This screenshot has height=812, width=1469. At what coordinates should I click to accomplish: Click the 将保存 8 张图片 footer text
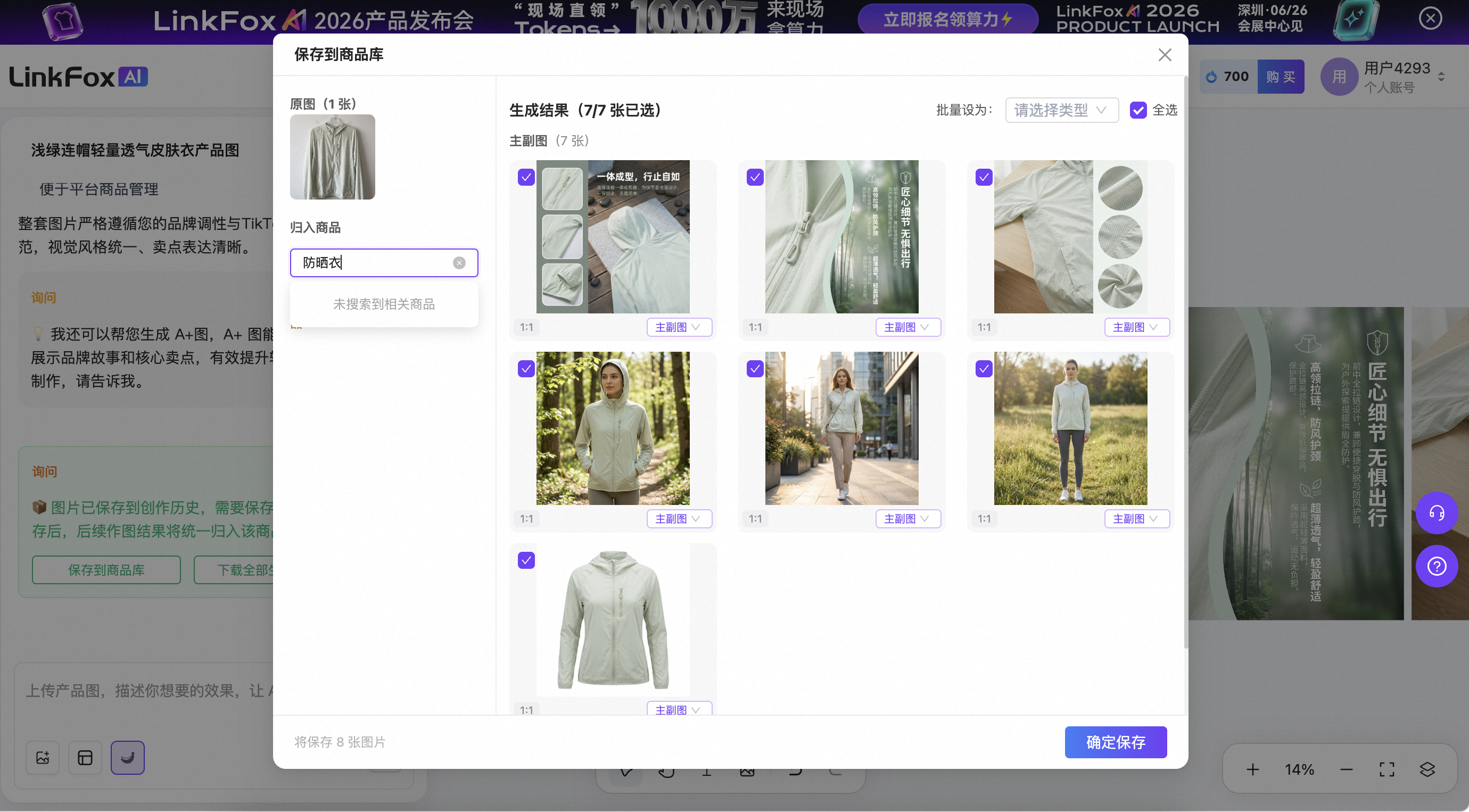[340, 742]
